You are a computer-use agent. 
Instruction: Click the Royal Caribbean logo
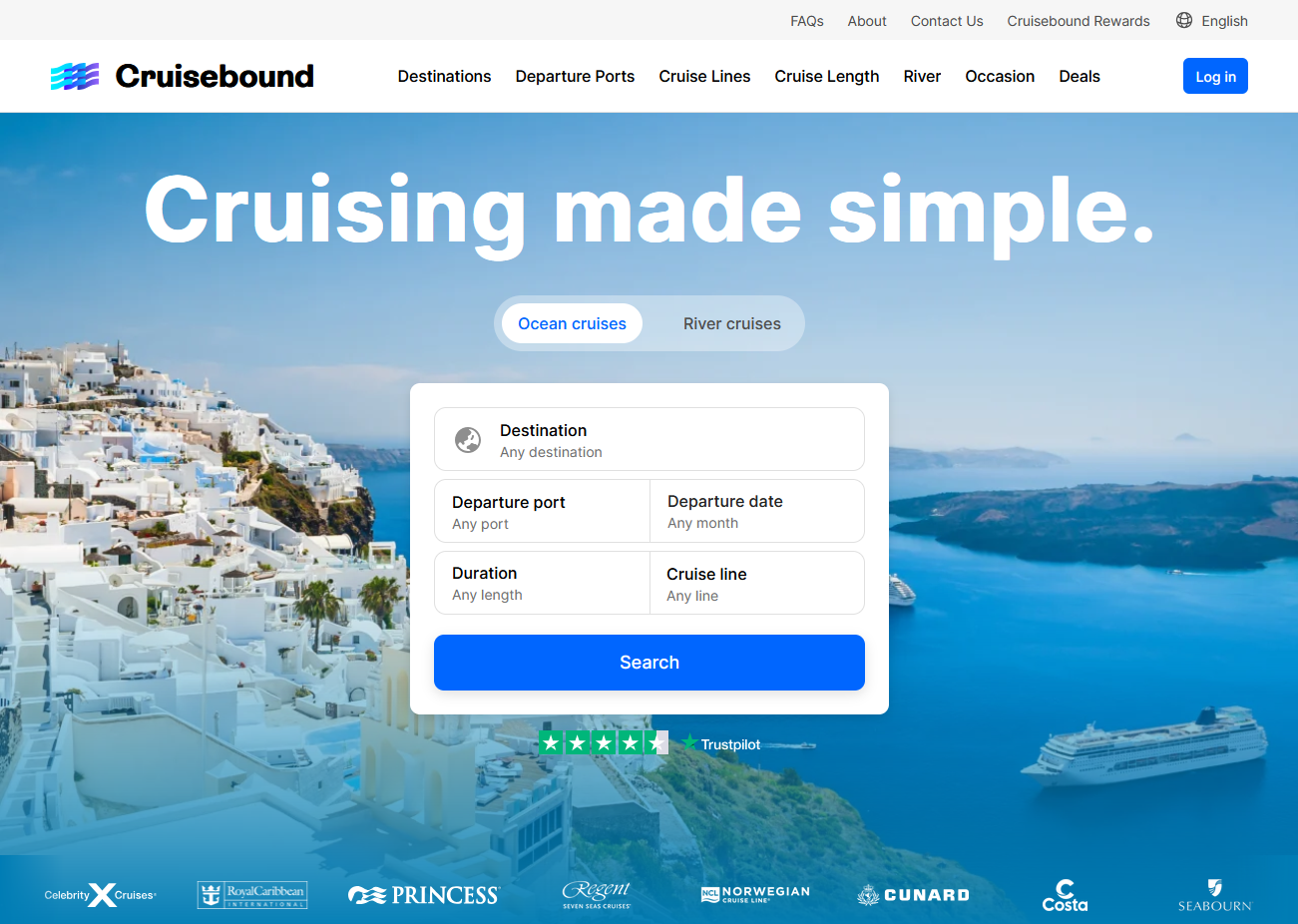tap(252, 895)
